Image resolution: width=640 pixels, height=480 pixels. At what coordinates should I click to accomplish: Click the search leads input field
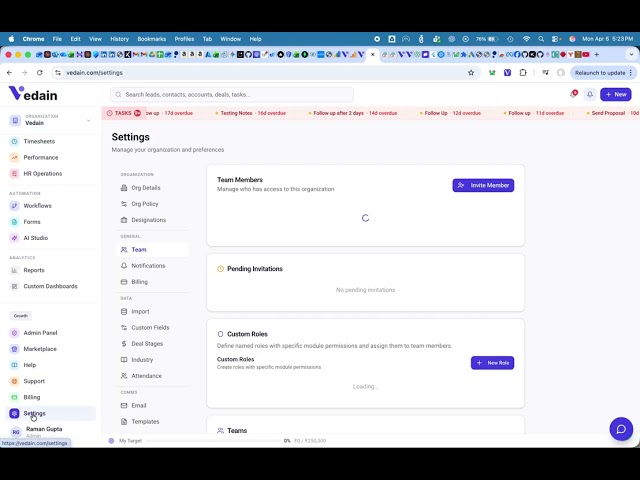[232, 94]
